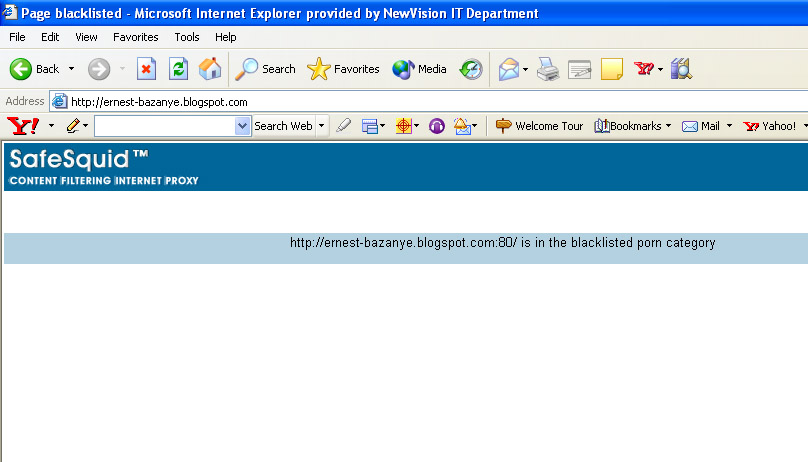Click the blacklisted porn category message

click(x=502, y=243)
